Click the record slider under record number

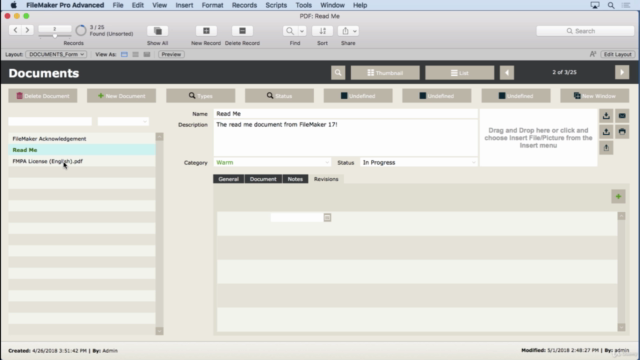[55, 36]
